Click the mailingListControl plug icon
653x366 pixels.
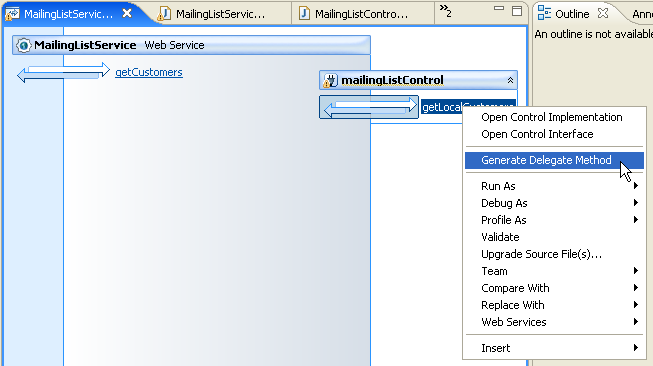tap(331, 80)
